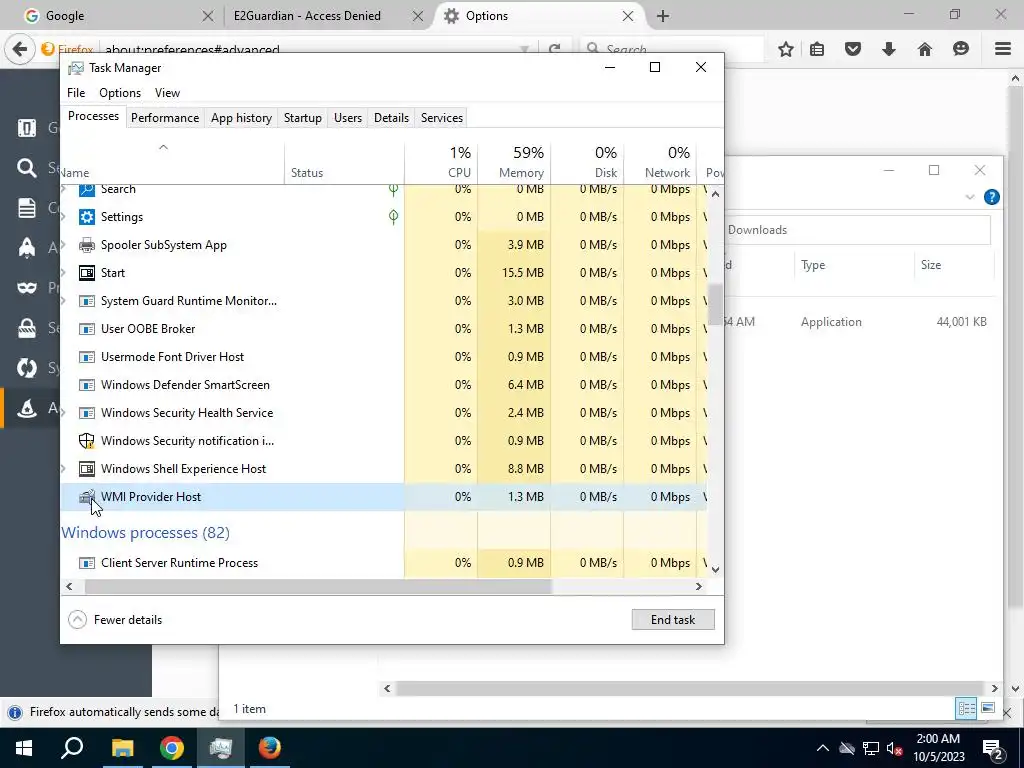Switch File Explorer to large icons view

tap(988, 709)
